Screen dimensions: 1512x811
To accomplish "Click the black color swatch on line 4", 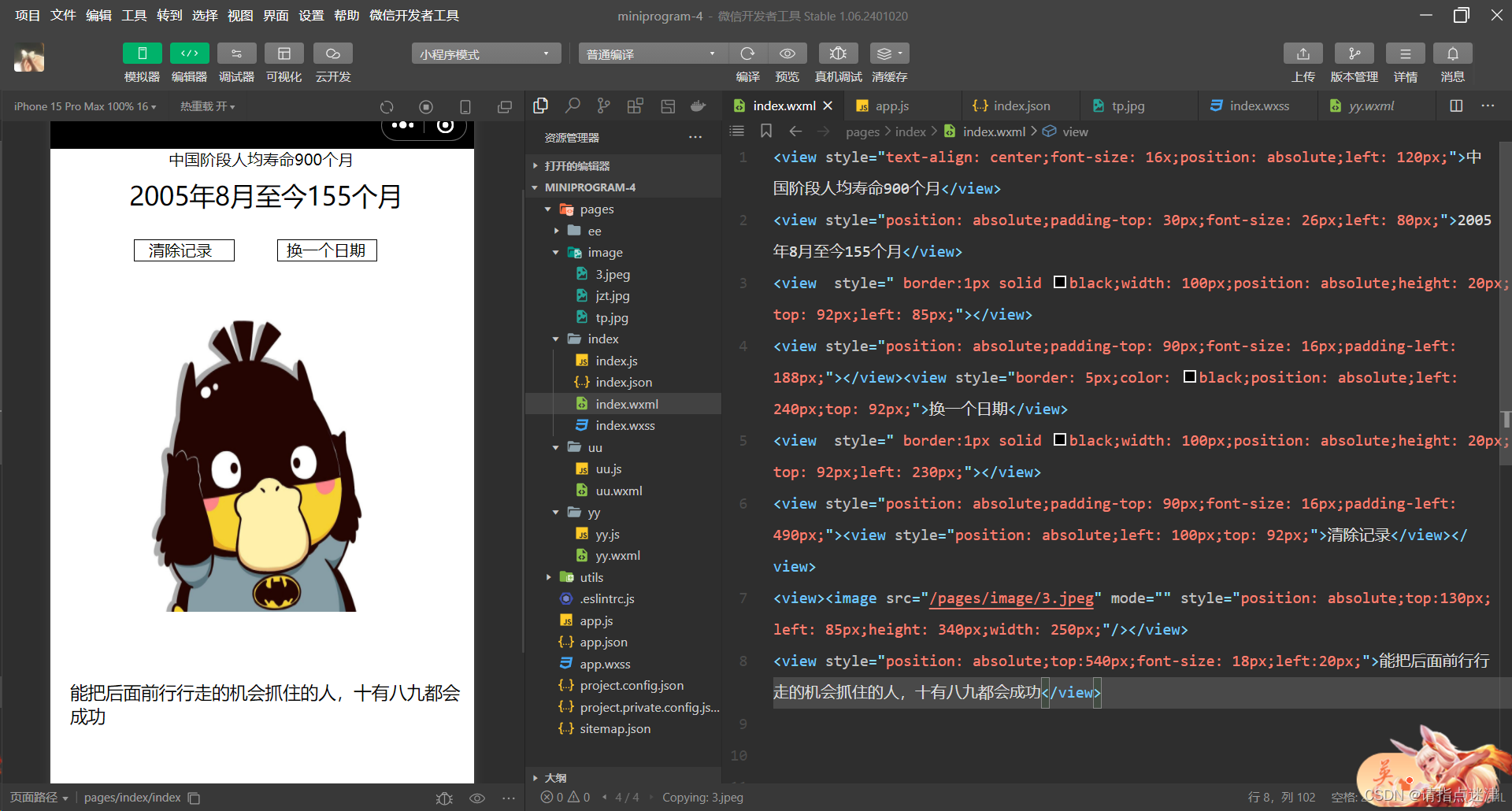I will [1190, 376].
